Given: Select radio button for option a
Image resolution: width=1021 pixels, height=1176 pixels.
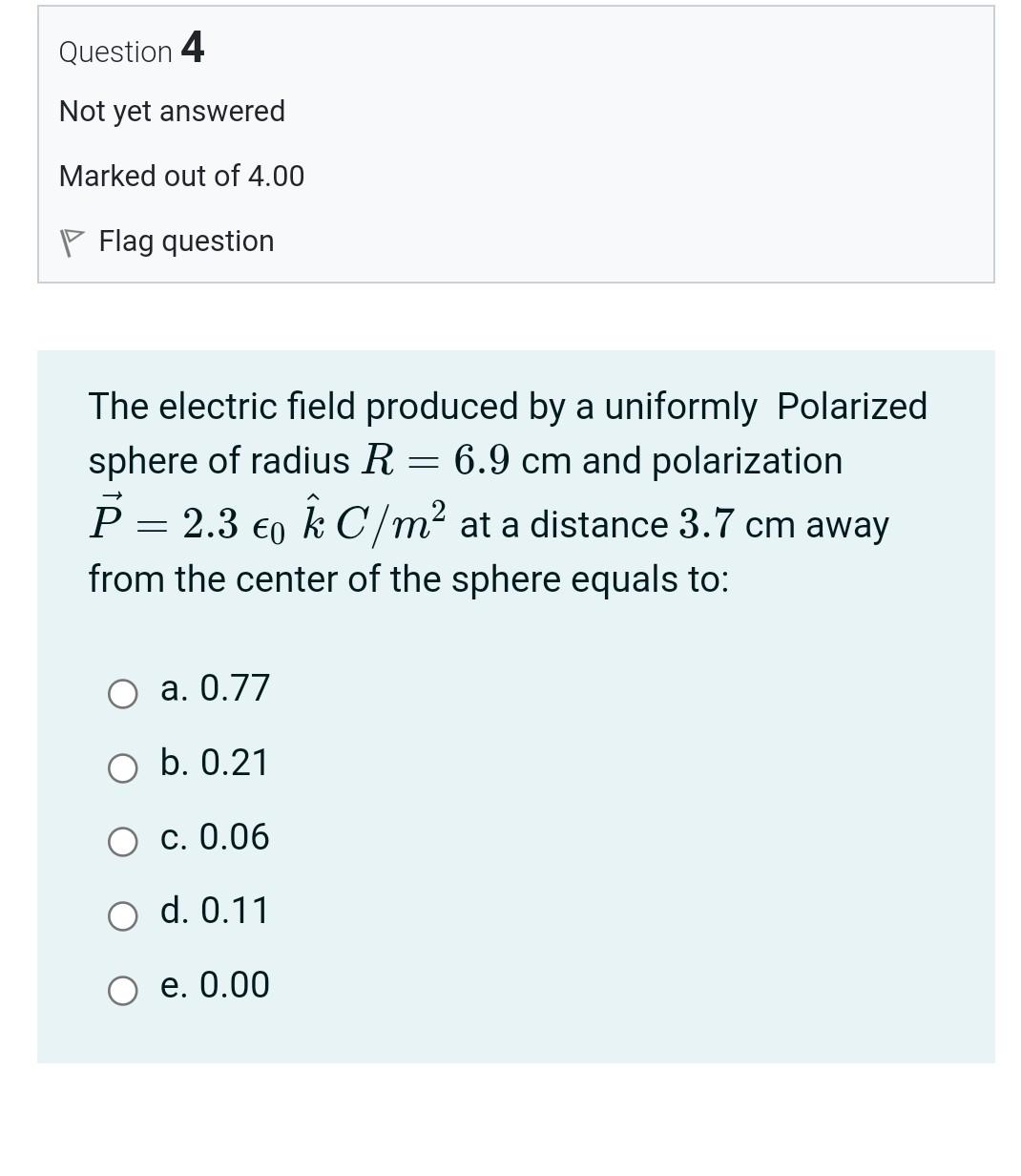Looking at the screenshot, I should coord(122,694).
